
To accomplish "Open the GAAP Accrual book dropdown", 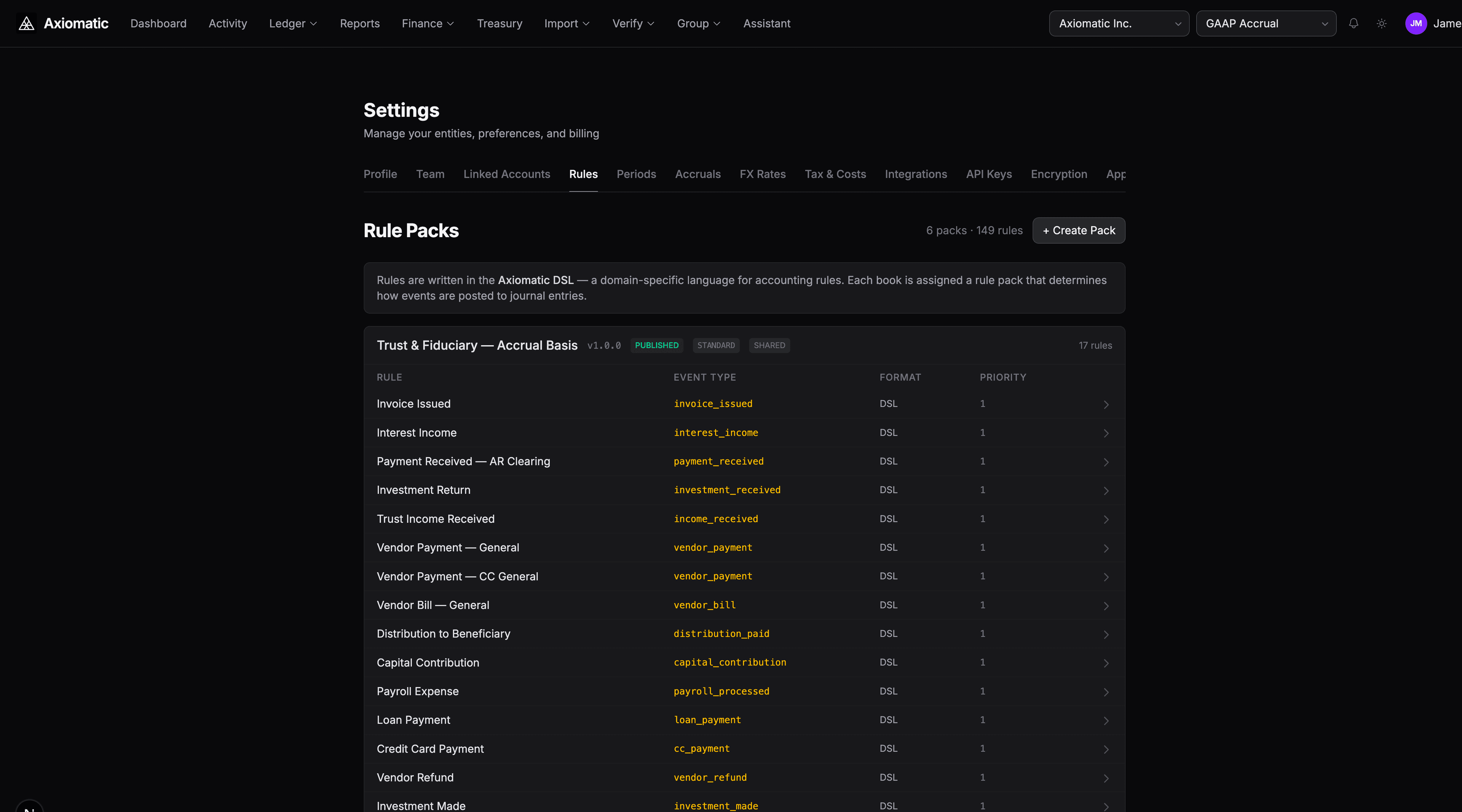I will (x=1266, y=23).
